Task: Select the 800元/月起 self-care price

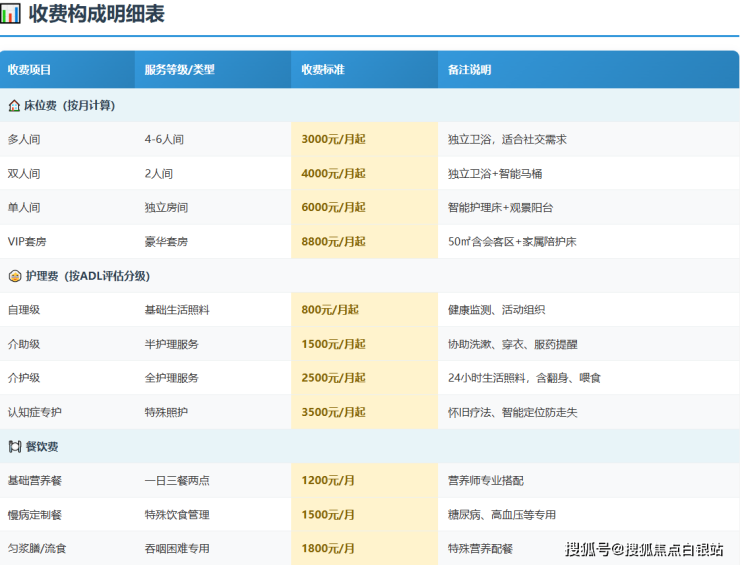Action: pyautogui.click(x=329, y=310)
